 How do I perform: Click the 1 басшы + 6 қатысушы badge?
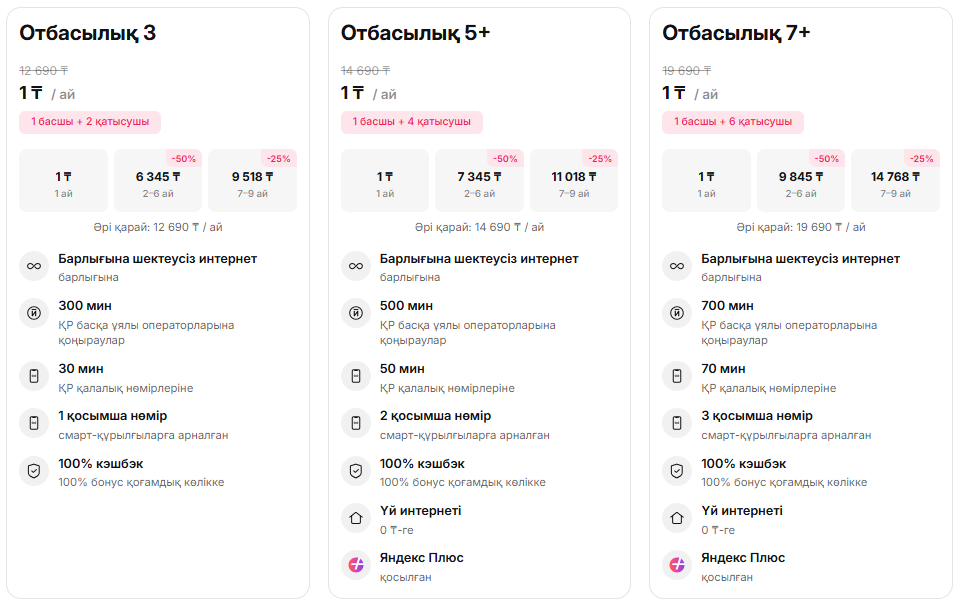pyautogui.click(x=732, y=122)
